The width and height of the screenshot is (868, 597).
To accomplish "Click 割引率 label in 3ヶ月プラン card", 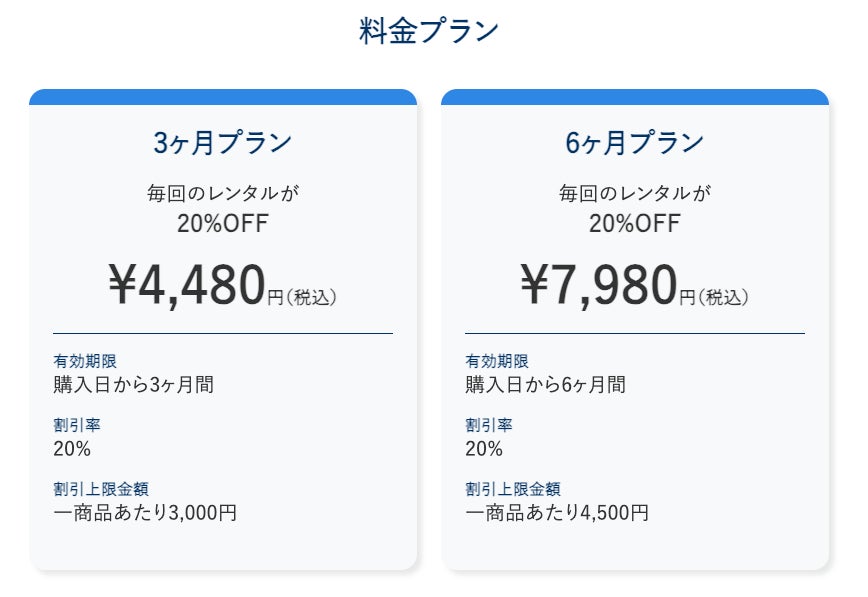I will point(77,425).
